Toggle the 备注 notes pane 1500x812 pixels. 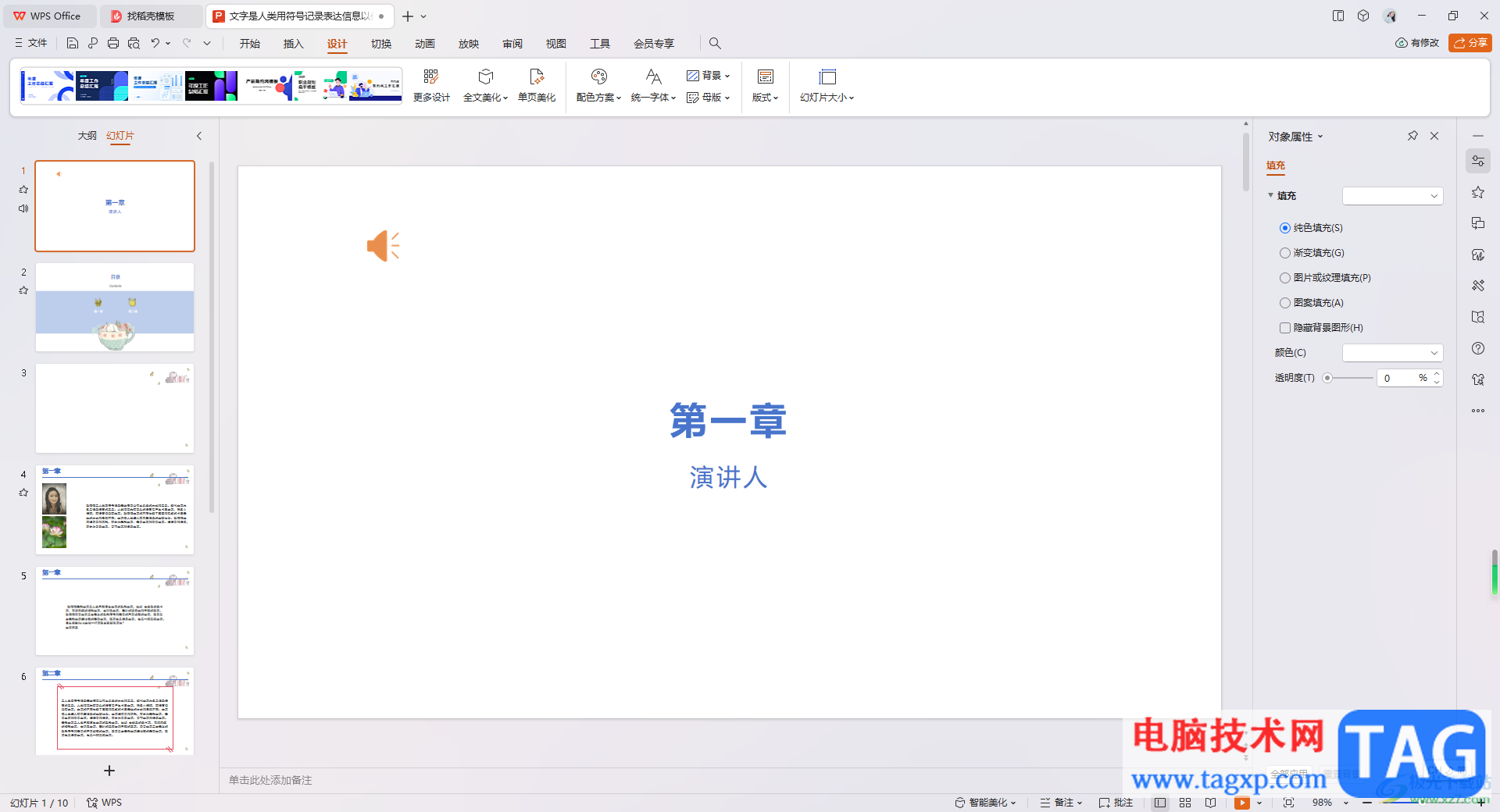click(x=1061, y=803)
